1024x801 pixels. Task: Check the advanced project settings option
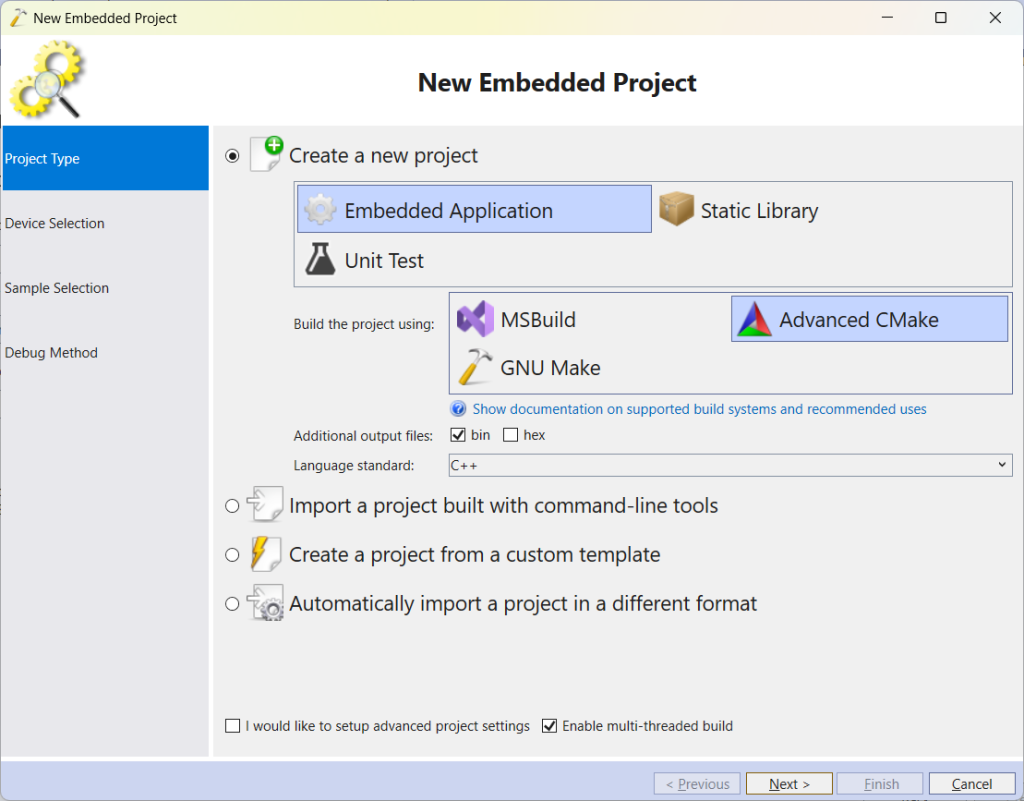pyautogui.click(x=233, y=726)
